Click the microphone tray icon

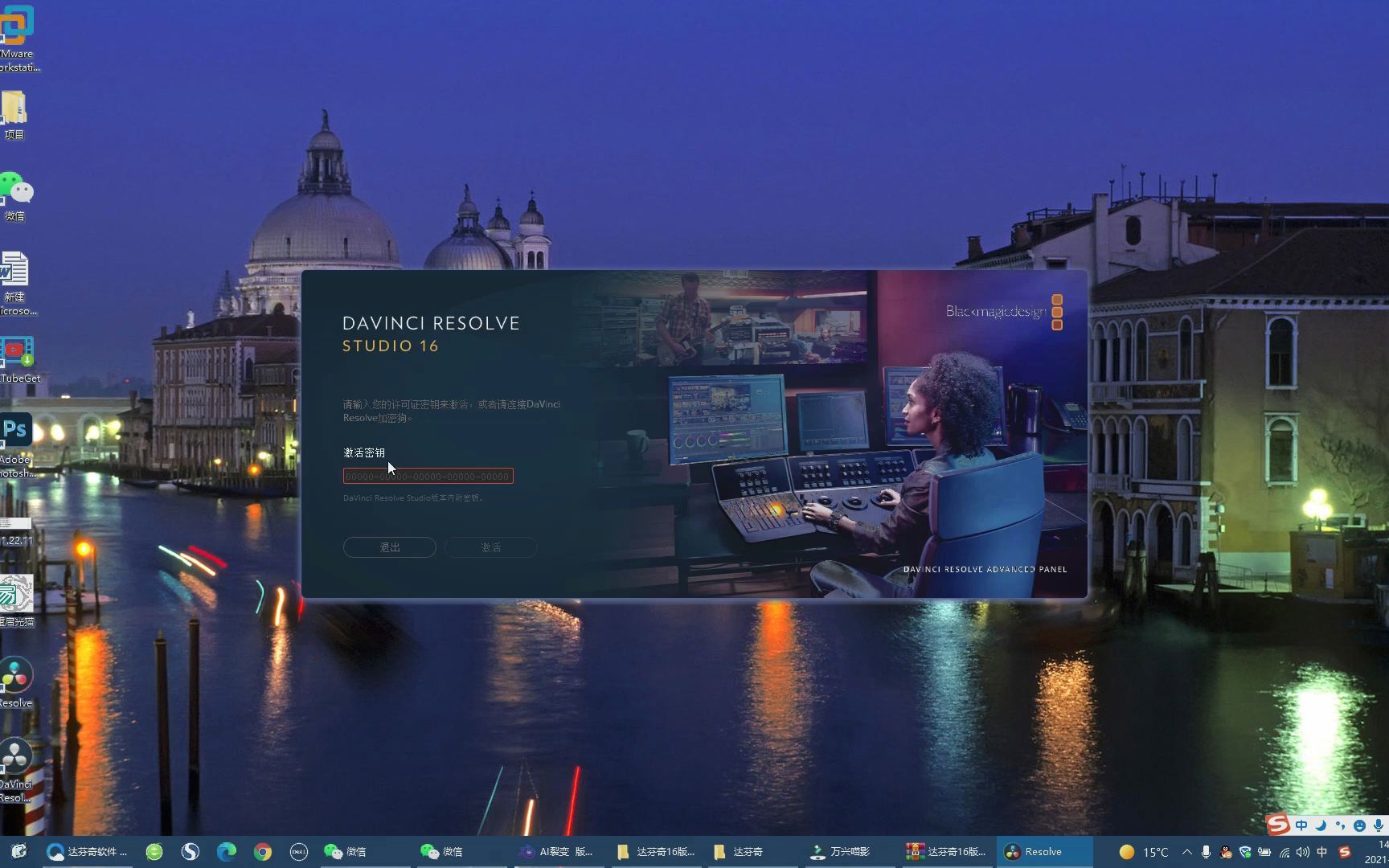(1206, 852)
